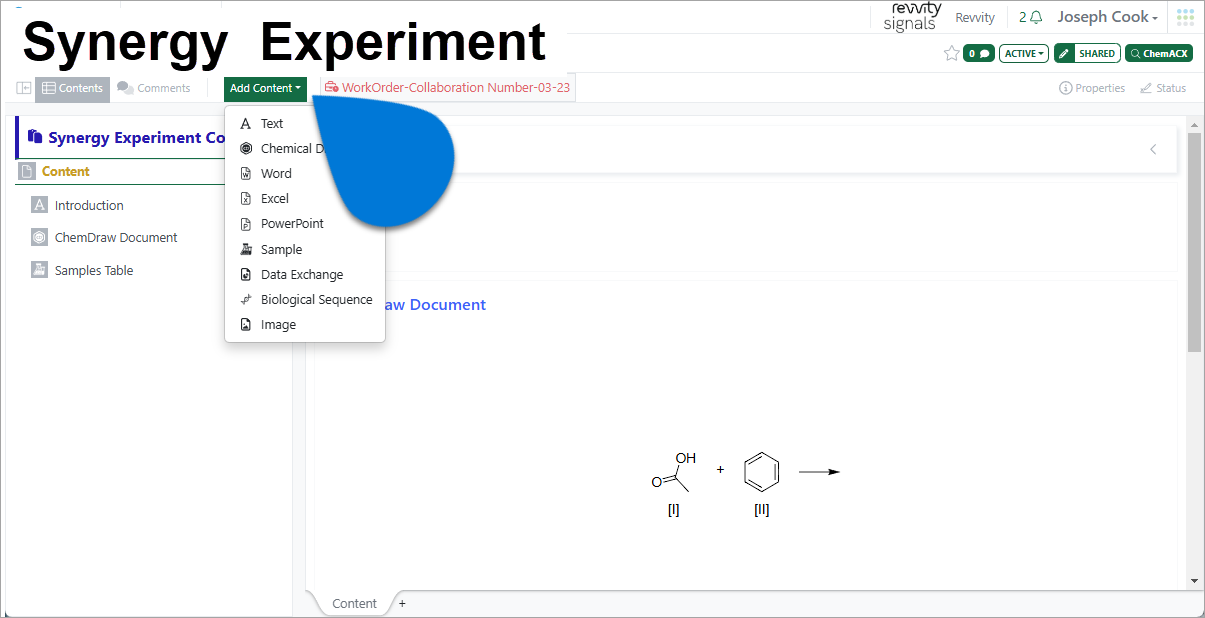Click the Chemical Drawing menu icon
The height and width of the screenshot is (618, 1205).
246,149
